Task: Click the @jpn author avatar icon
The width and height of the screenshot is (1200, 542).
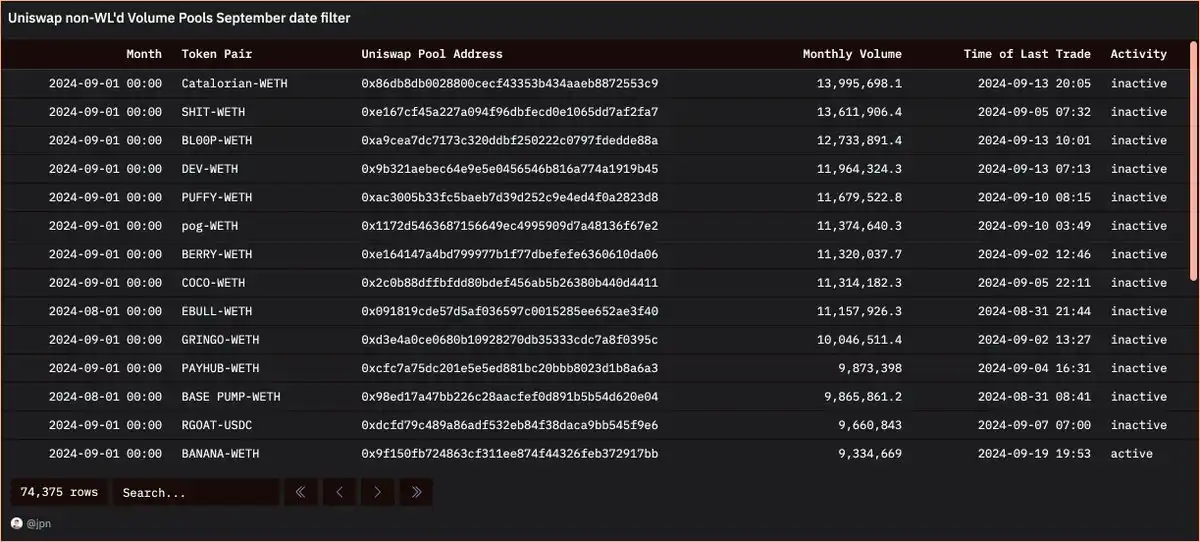Action: pos(16,523)
